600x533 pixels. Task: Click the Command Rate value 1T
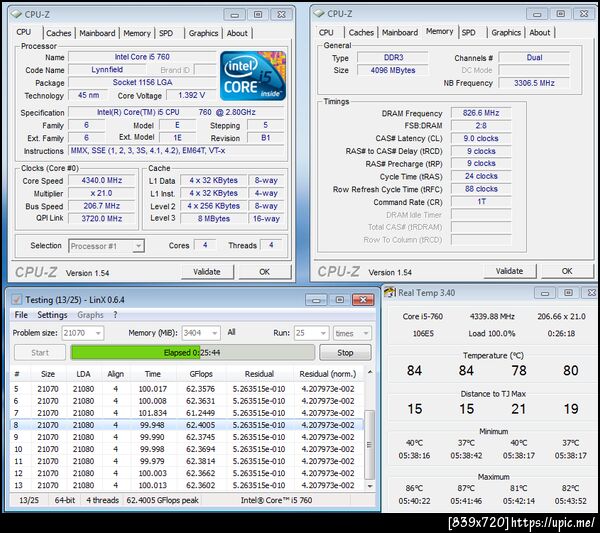481,202
